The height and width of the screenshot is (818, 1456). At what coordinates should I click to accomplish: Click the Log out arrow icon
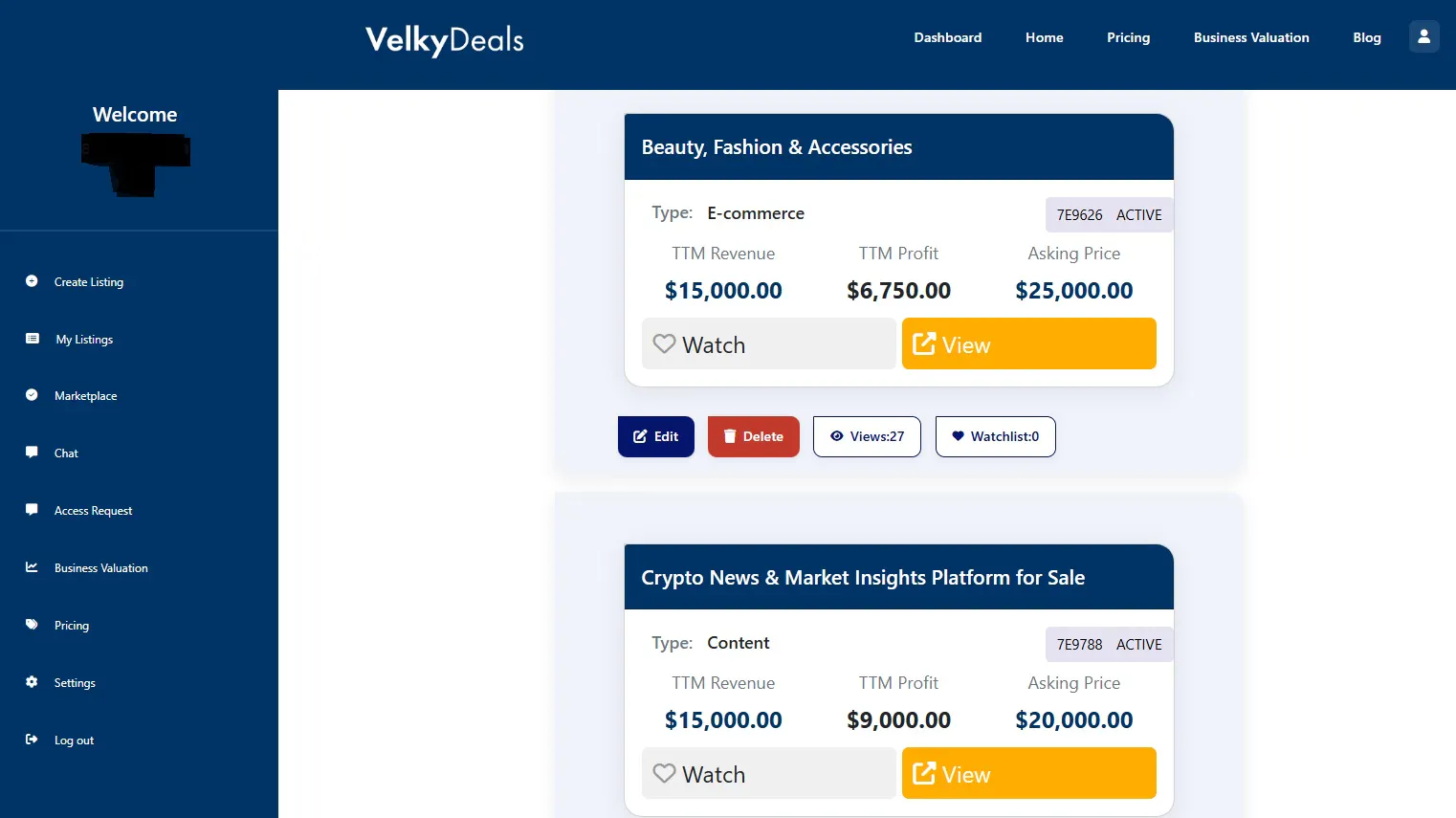pyautogui.click(x=32, y=740)
